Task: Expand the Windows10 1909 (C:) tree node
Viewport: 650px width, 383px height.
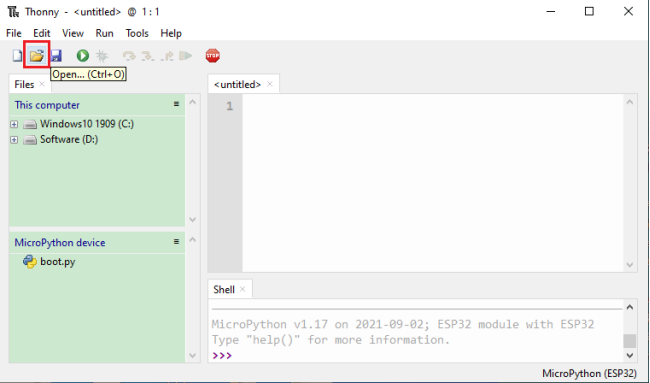Action: pos(14,124)
